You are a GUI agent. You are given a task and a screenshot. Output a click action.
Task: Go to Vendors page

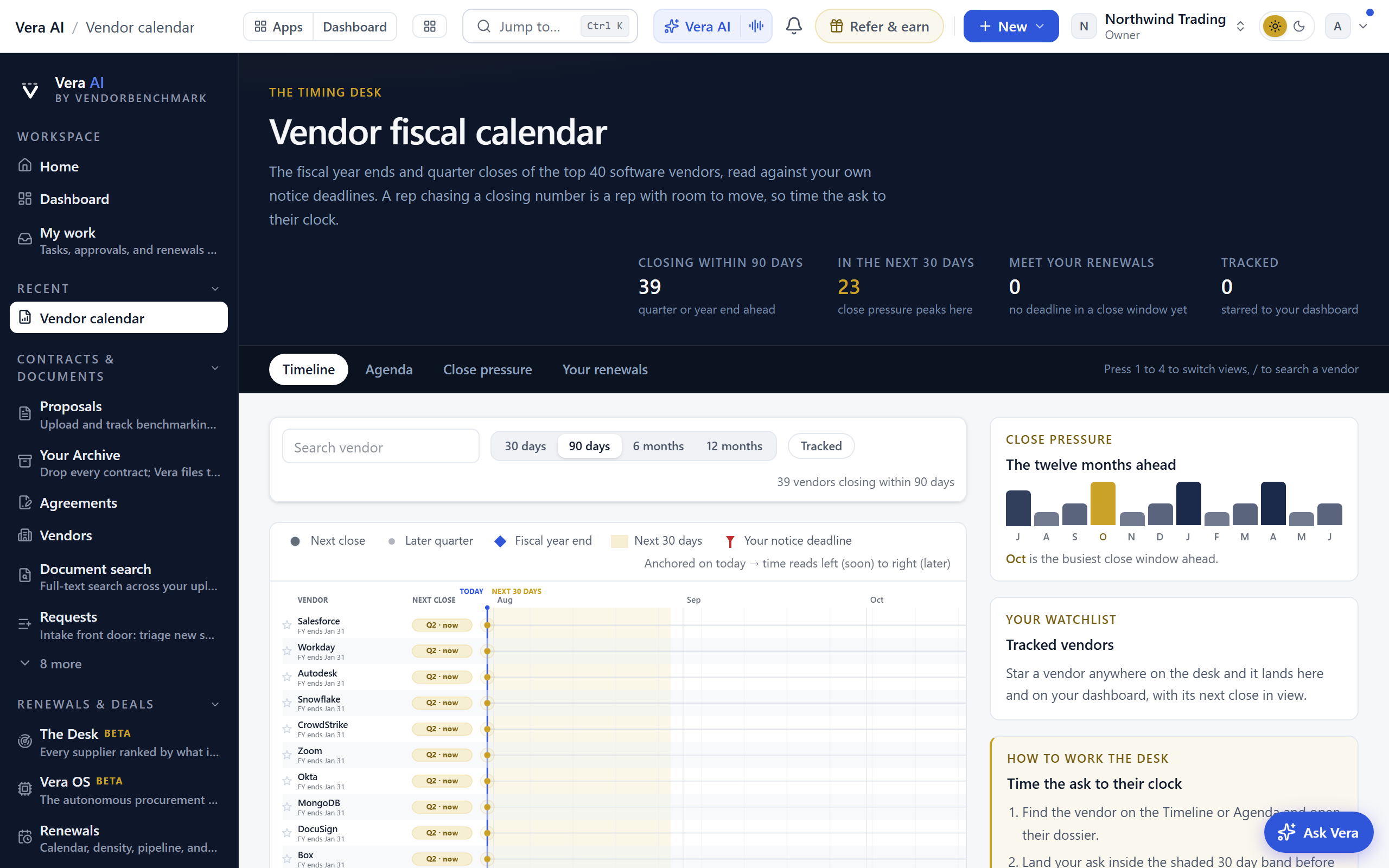coord(119,535)
